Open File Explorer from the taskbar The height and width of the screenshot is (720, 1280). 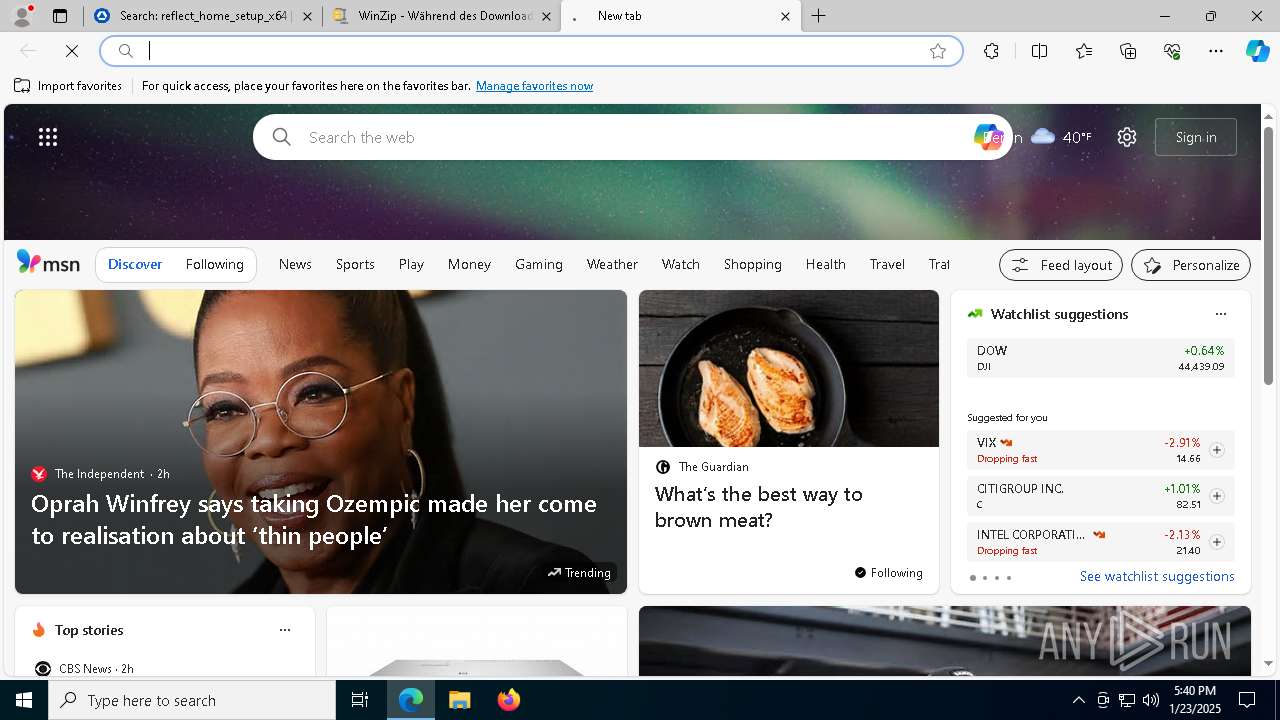click(459, 700)
